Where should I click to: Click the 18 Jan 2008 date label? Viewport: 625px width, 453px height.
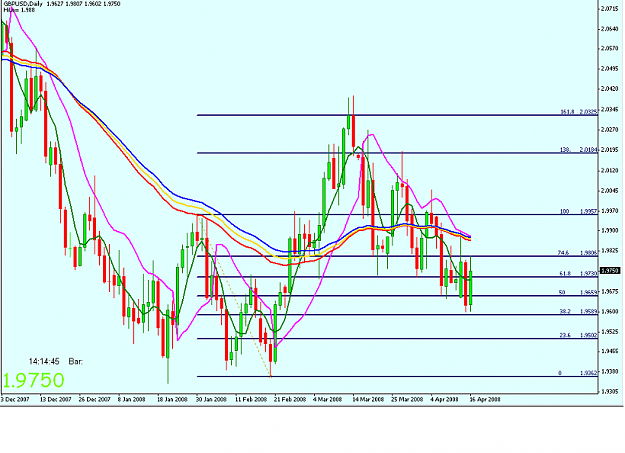tap(172, 399)
